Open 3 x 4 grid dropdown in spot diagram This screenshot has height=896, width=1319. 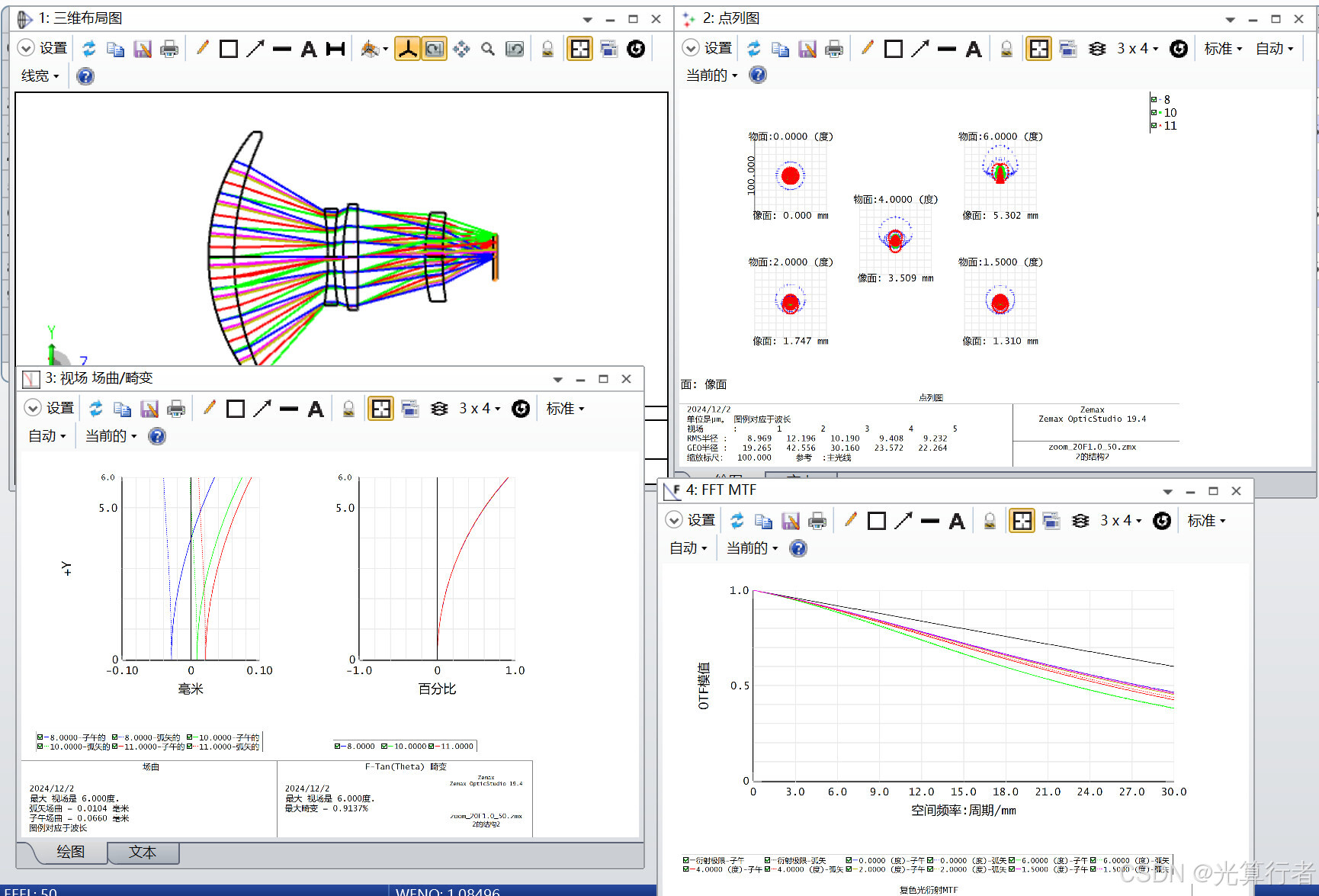1138,49
